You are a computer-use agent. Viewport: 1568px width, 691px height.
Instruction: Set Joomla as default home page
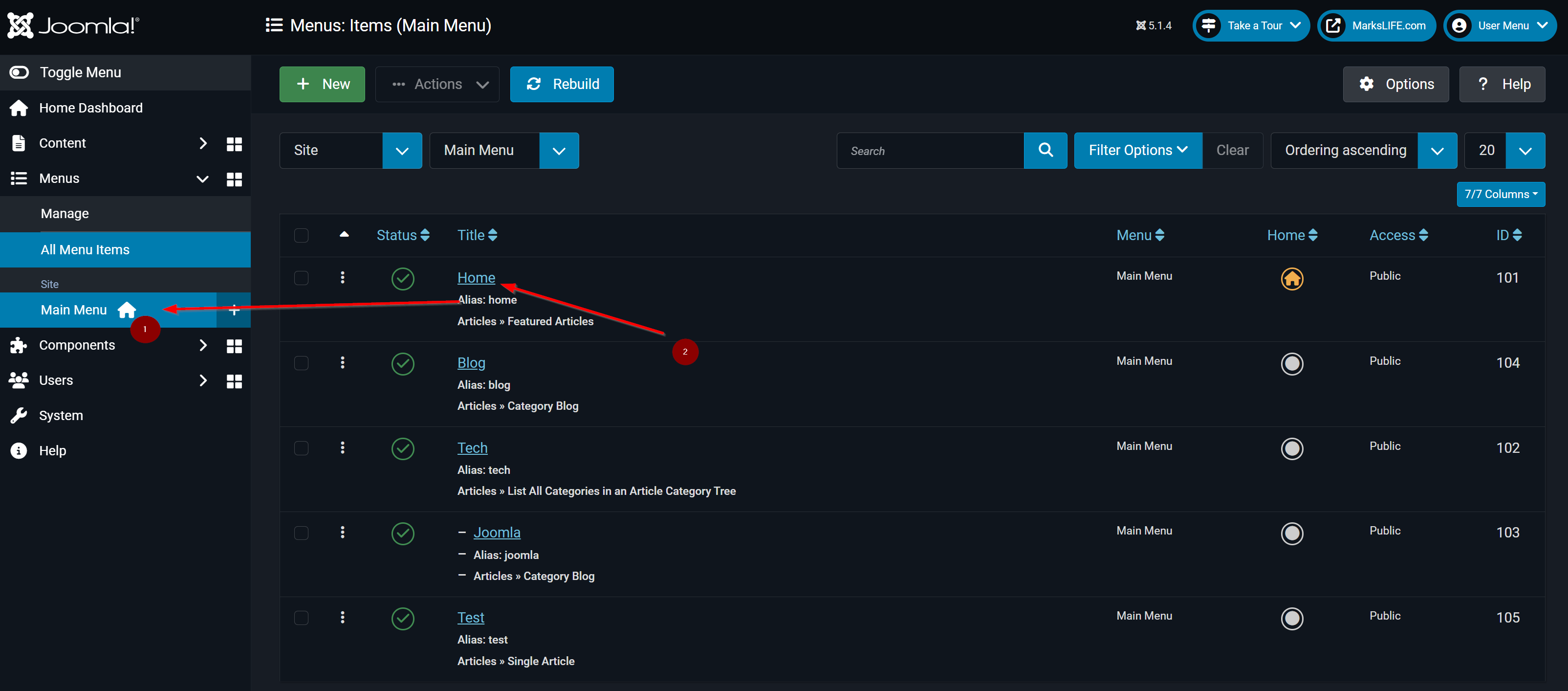point(1292,534)
